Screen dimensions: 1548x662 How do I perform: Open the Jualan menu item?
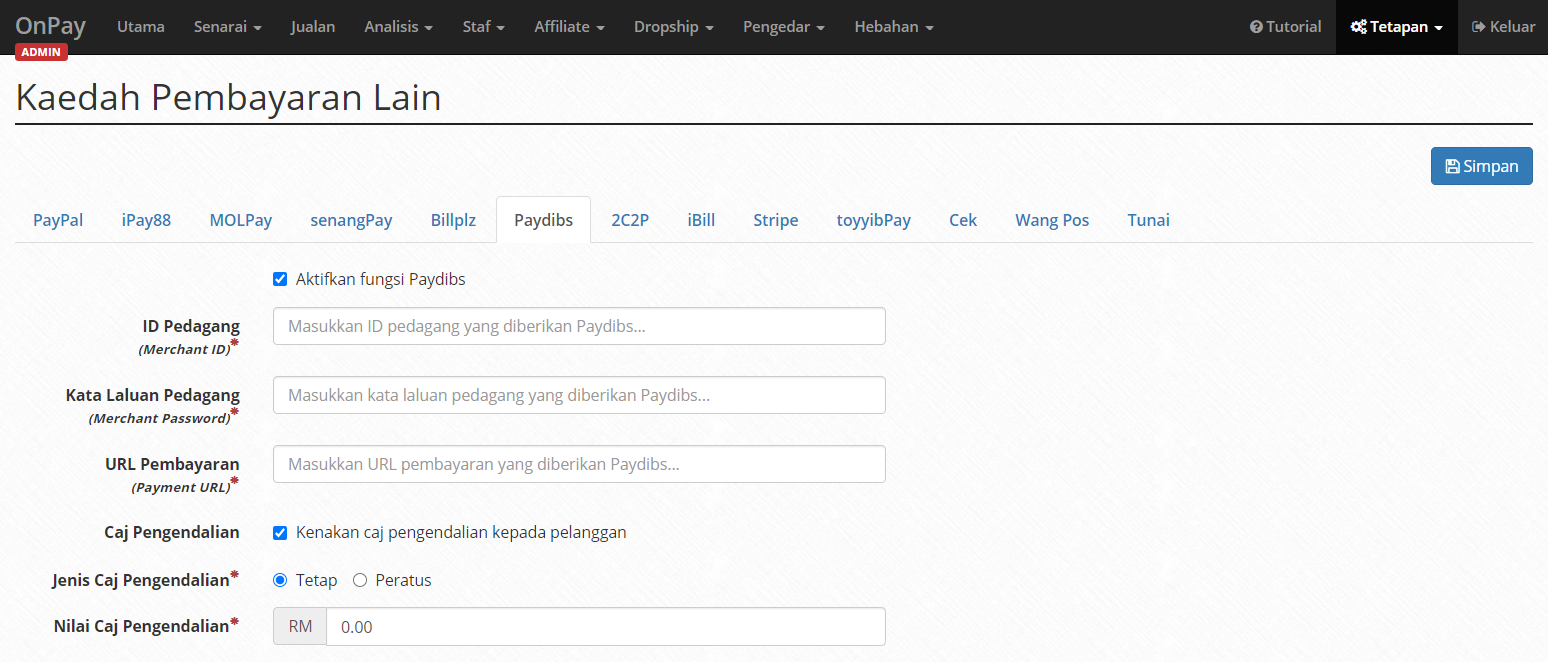click(313, 27)
